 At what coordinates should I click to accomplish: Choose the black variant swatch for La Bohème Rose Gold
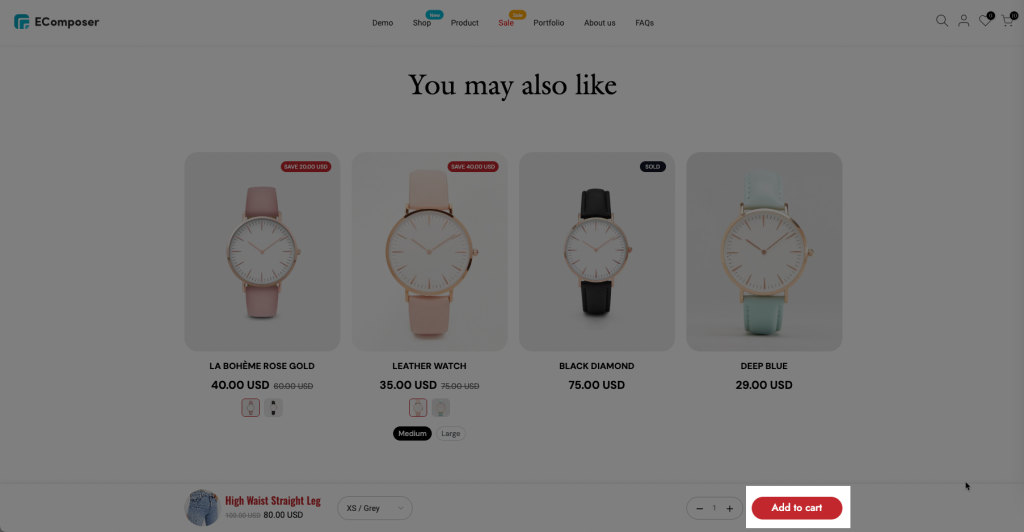274,407
